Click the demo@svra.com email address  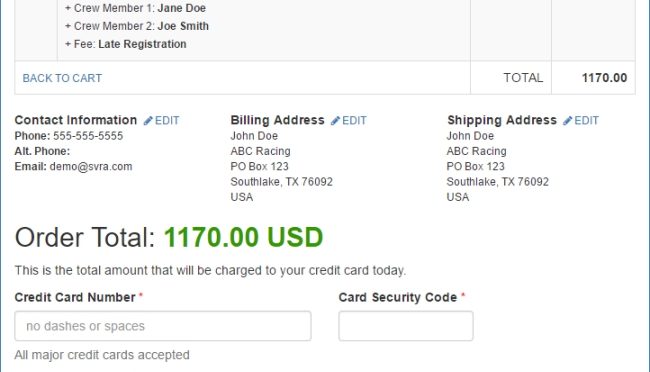(91, 167)
